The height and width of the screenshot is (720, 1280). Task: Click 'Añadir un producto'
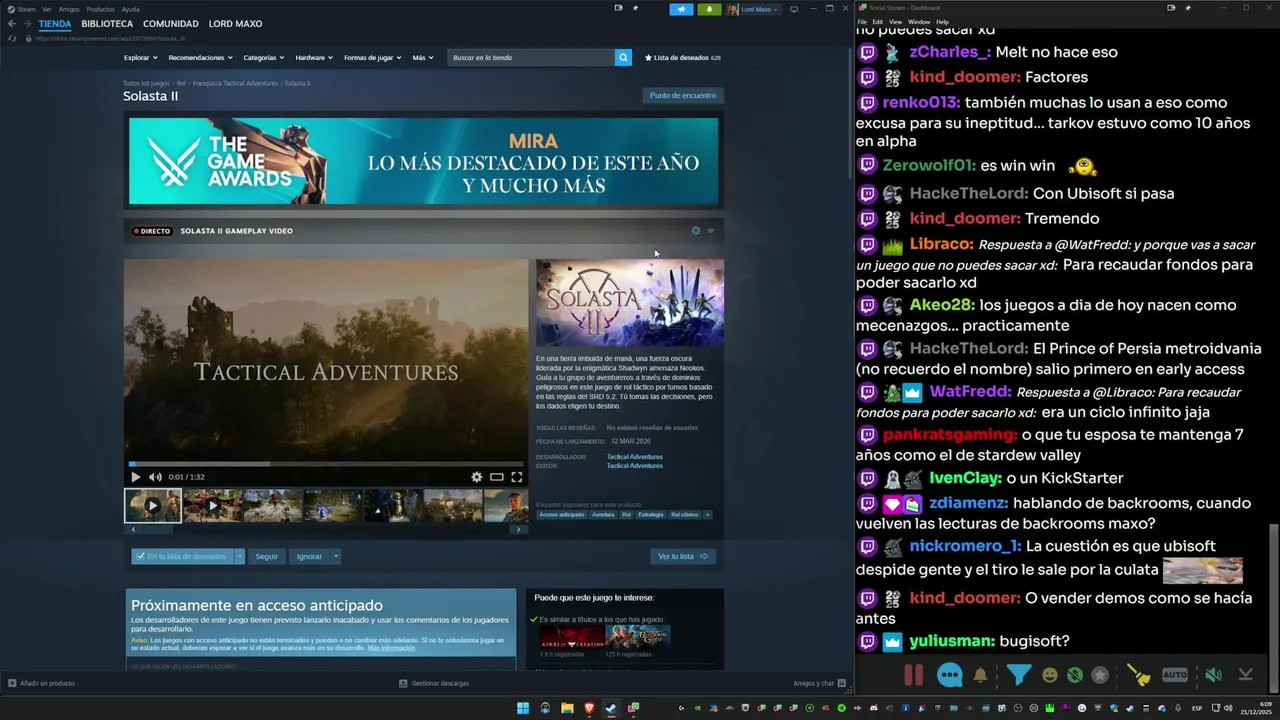point(41,683)
